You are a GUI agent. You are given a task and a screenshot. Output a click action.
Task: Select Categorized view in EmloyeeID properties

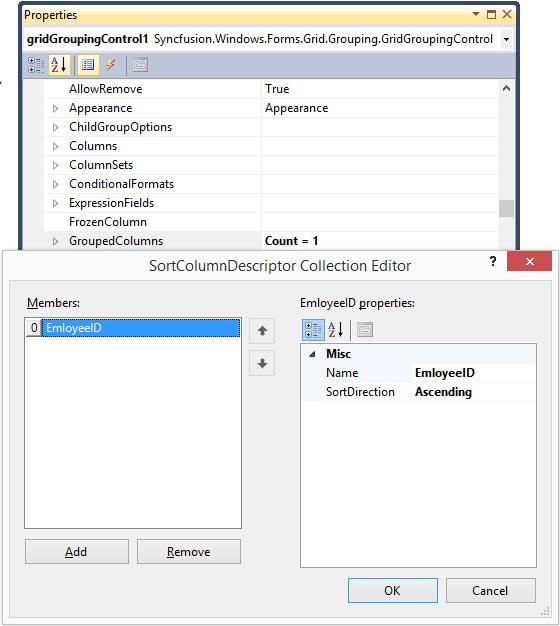[x=313, y=330]
